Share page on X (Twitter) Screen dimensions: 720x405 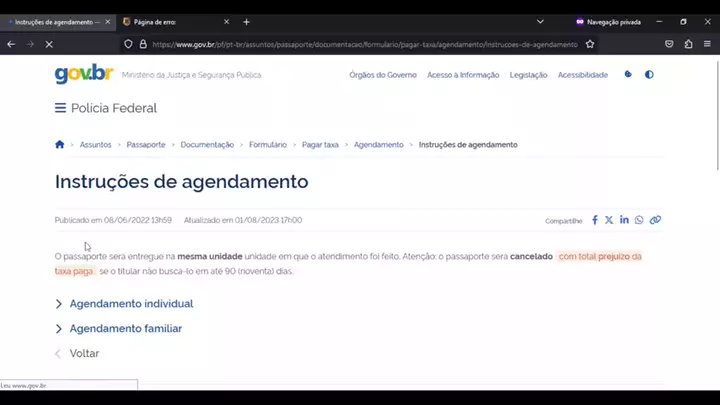609,220
